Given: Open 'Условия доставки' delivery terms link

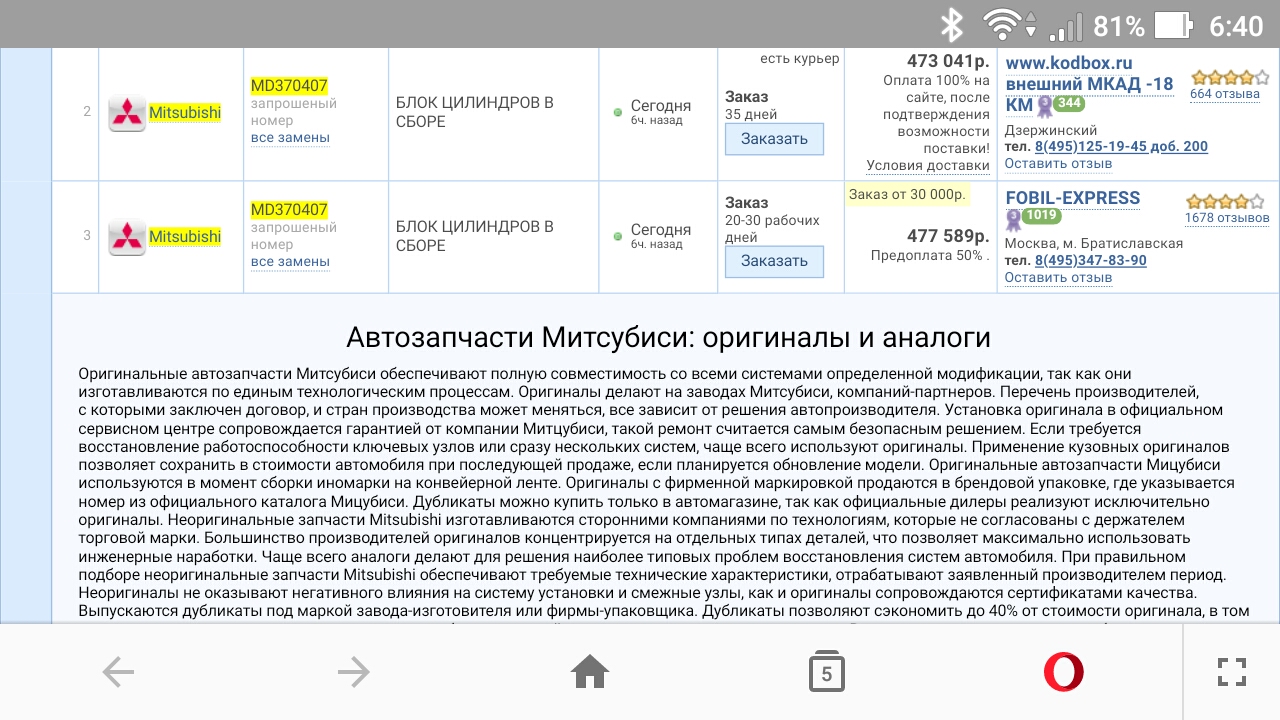Looking at the screenshot, I should pyautogui.click(x=928, y=166).
